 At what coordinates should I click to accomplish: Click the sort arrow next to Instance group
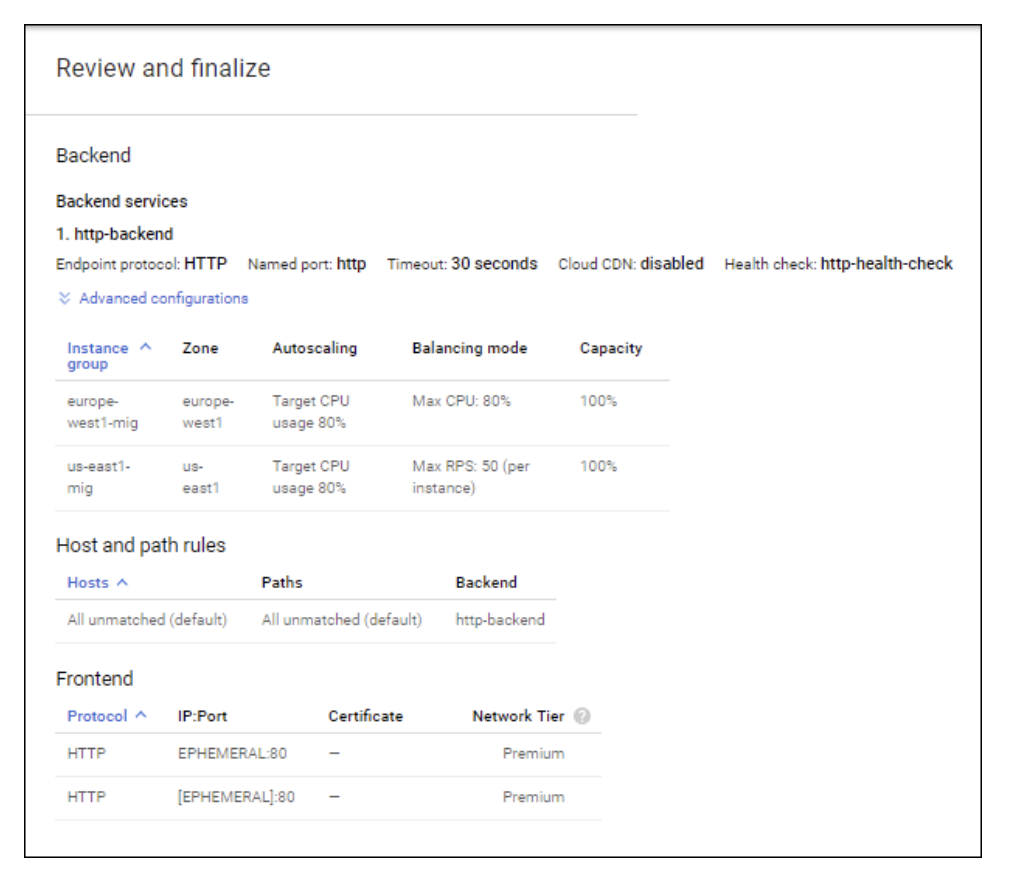pos(145,347)
